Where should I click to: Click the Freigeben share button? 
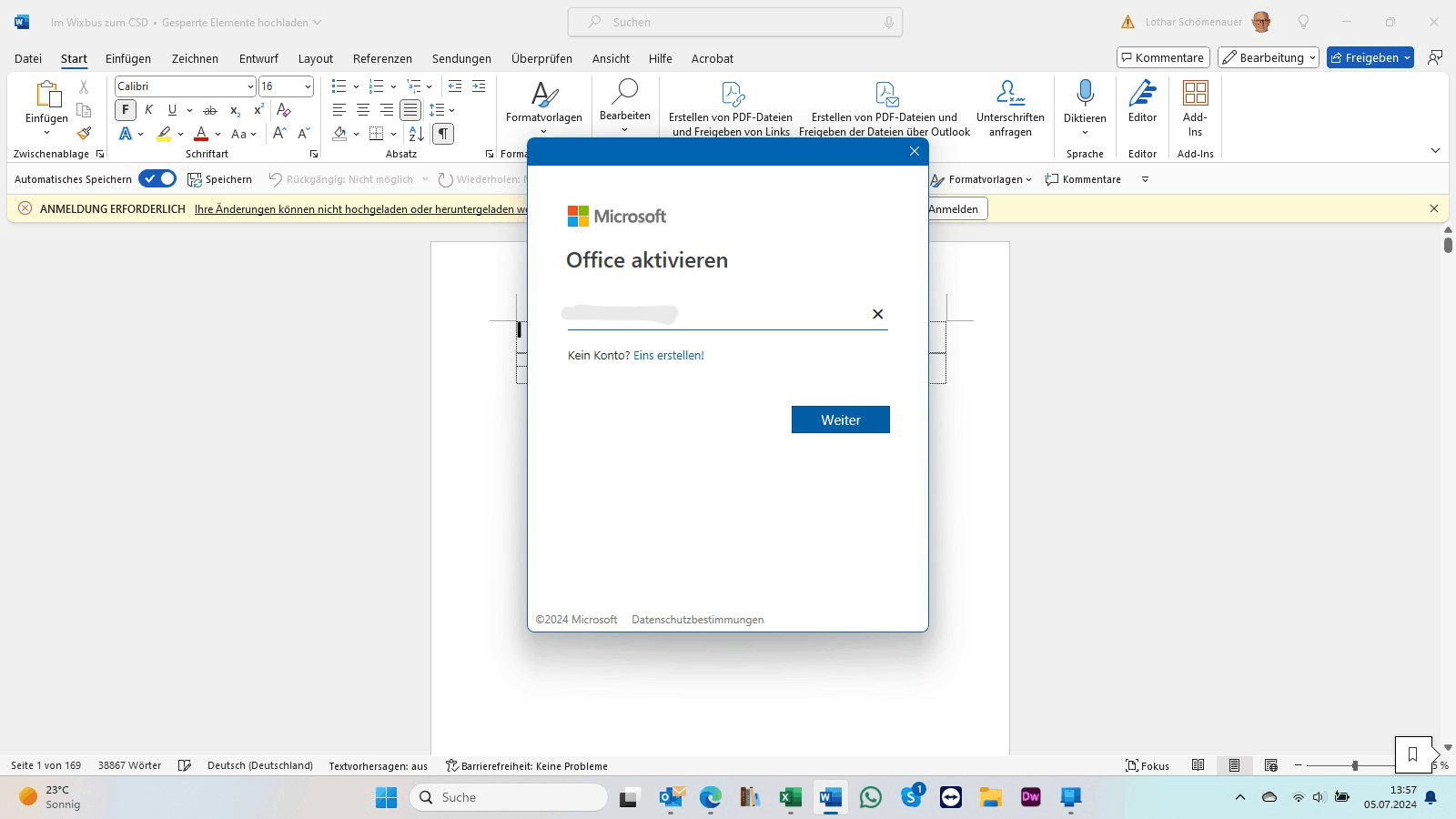point(1370,57)
